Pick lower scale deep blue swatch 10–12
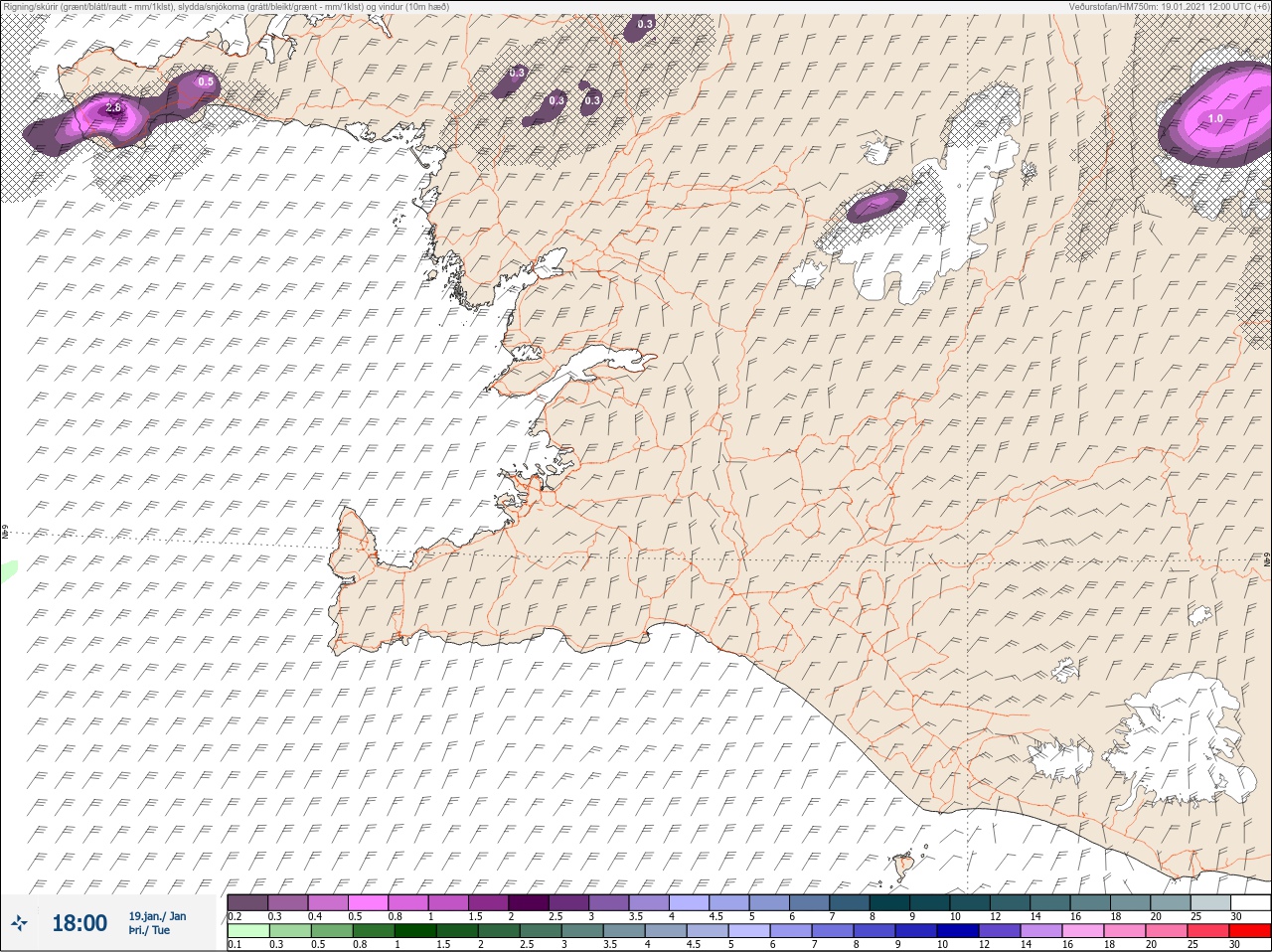 click(x=958, y=931)
